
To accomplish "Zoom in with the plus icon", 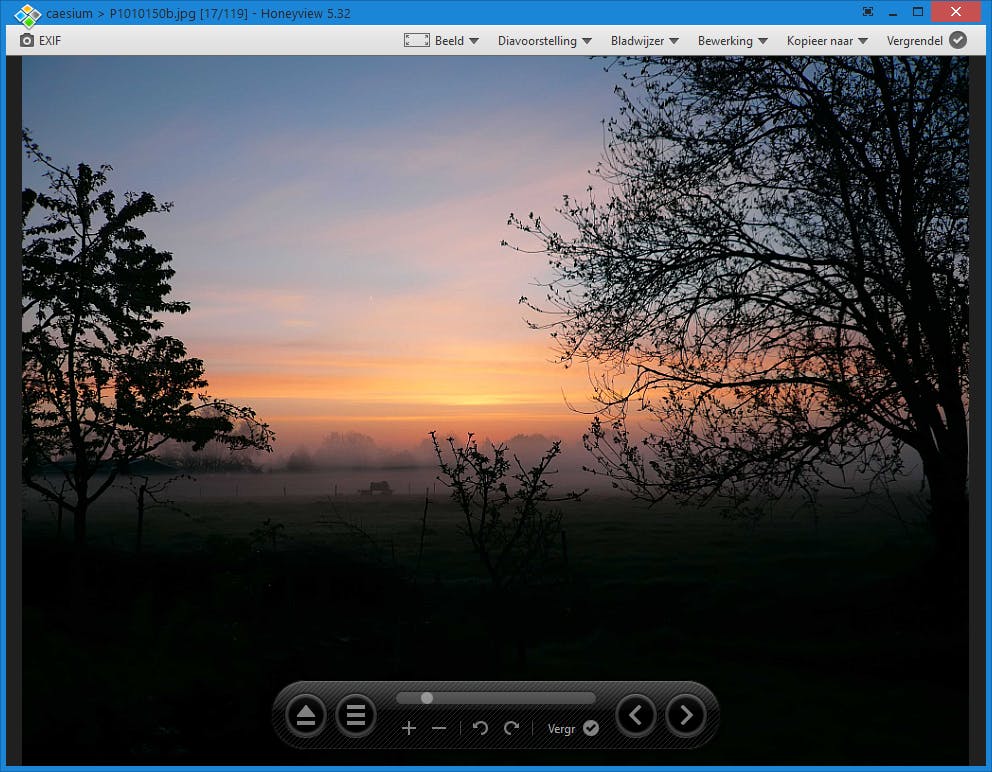I will (x=409, y=728).
